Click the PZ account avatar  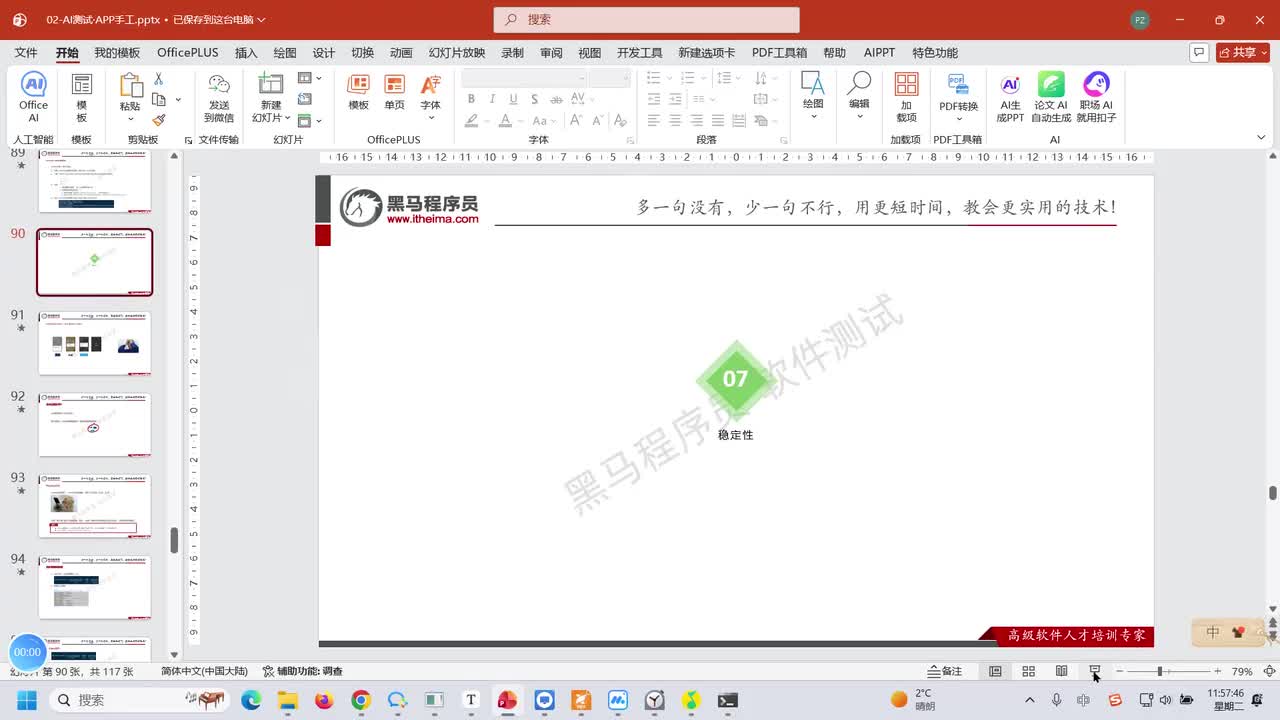click(1140, 20)
